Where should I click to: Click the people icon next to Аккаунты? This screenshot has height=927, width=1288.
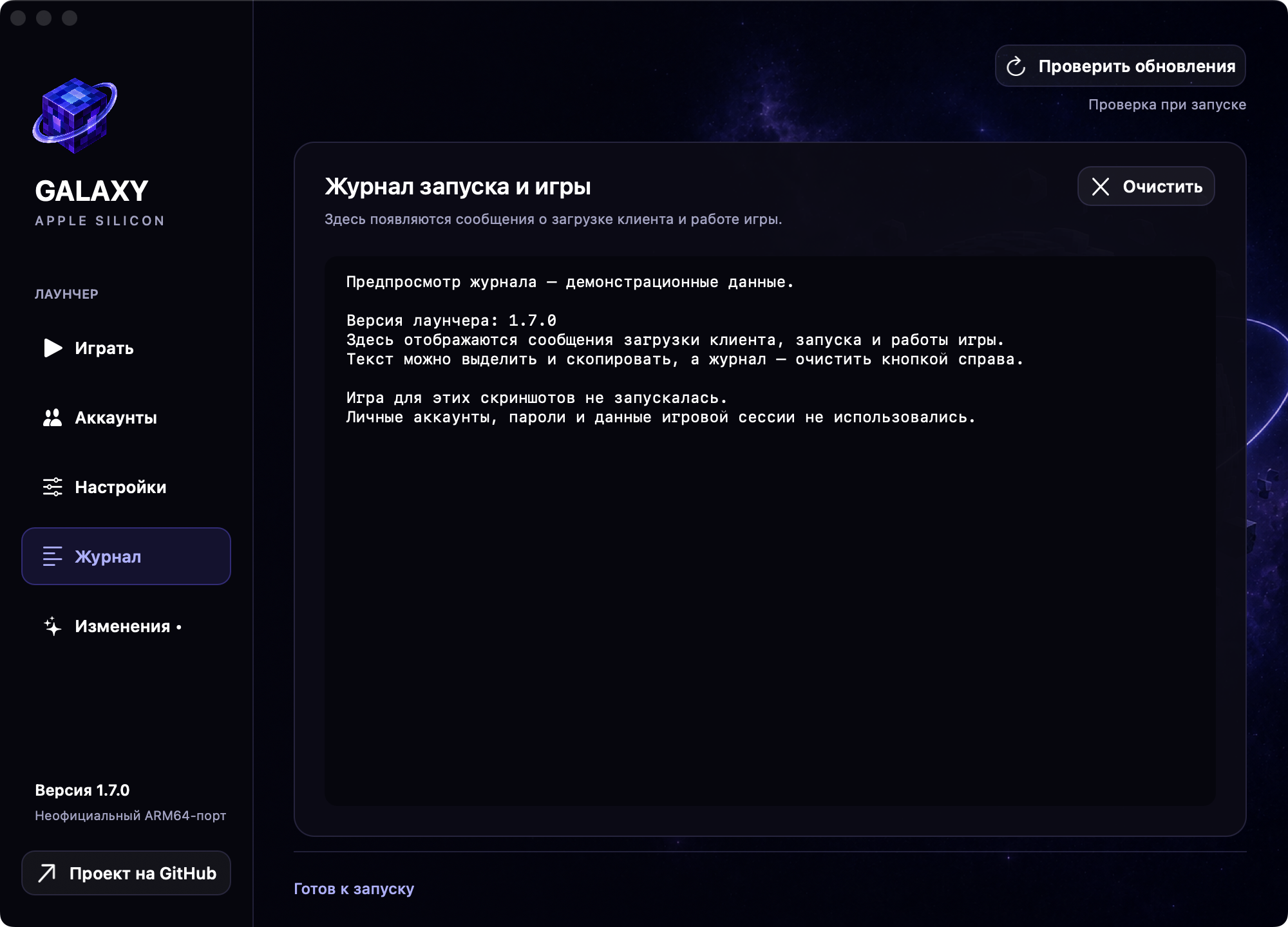pyautogui.click(x=52, y=418)
